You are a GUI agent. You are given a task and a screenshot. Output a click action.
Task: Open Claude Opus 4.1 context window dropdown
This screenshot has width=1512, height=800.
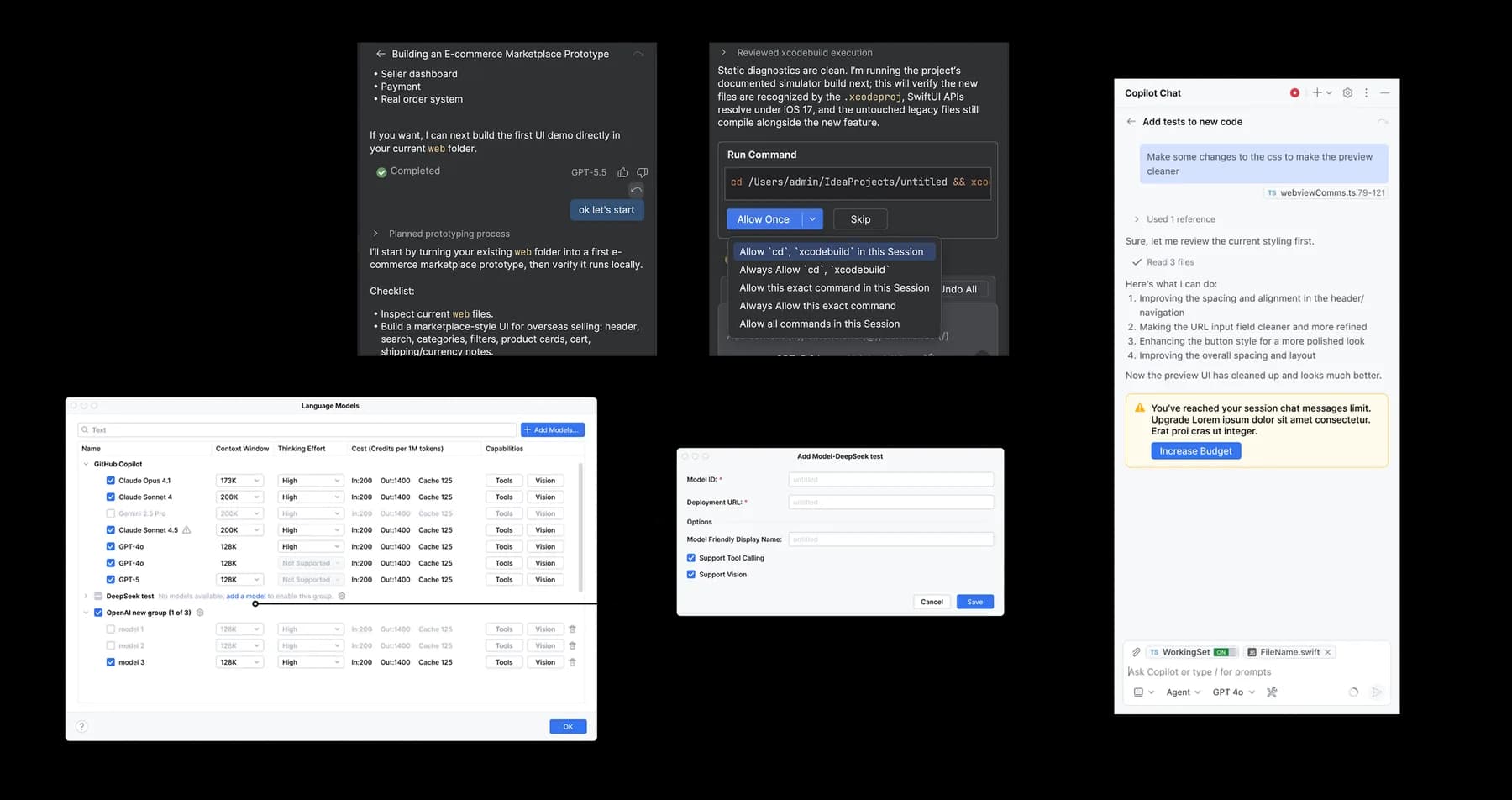[x=239, y=481]
